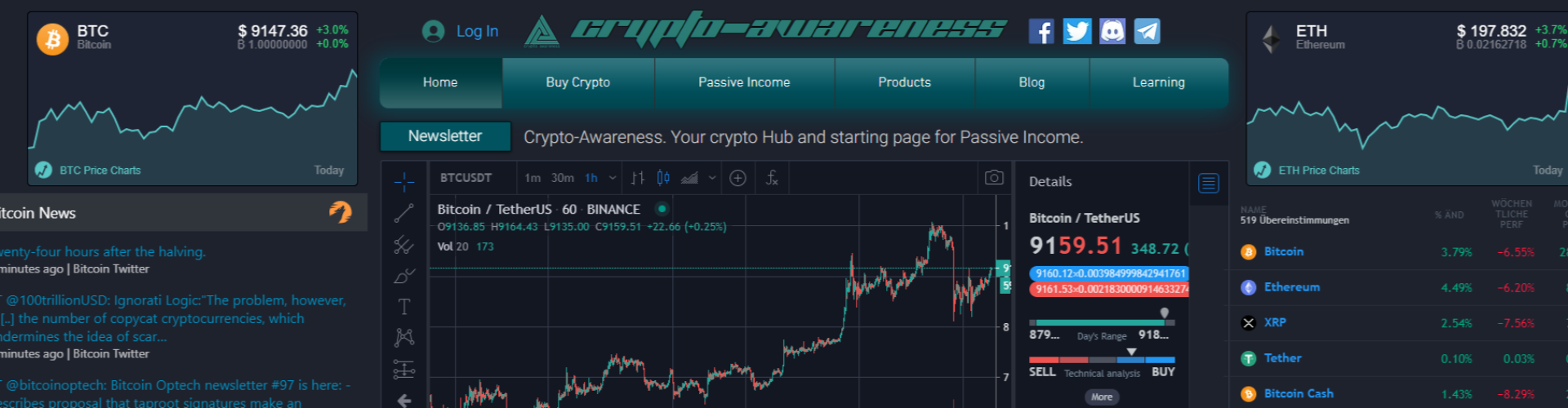Image resolution: width=1568 pixels, height=408 pixels.
Task: Open the BTC Price Charts link
Action: 100,171
